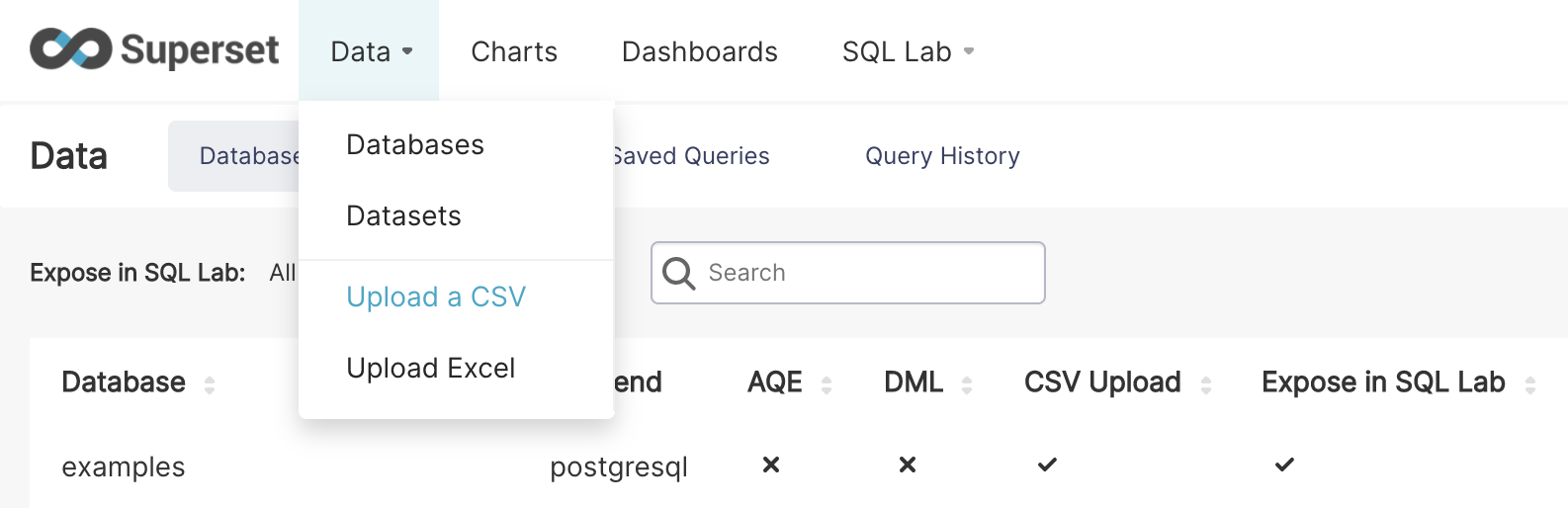Screen dimensions: 1568x508
Task: Expand the SQL Lab dropdown menu
Action: pos(908,51)
